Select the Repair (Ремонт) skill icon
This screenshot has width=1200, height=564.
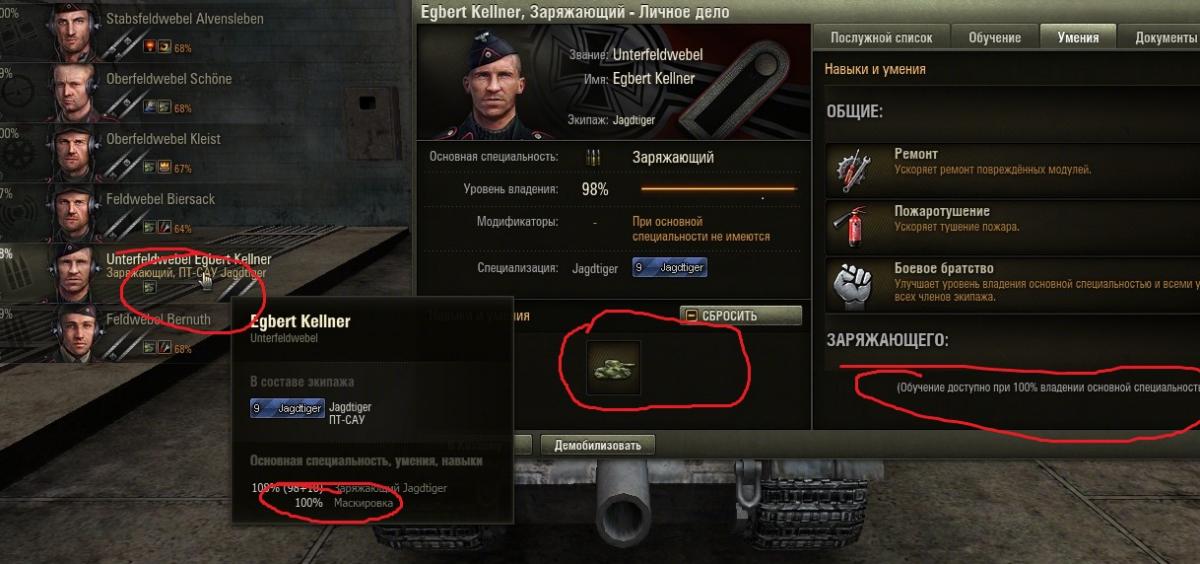click(x=856, y=171)
